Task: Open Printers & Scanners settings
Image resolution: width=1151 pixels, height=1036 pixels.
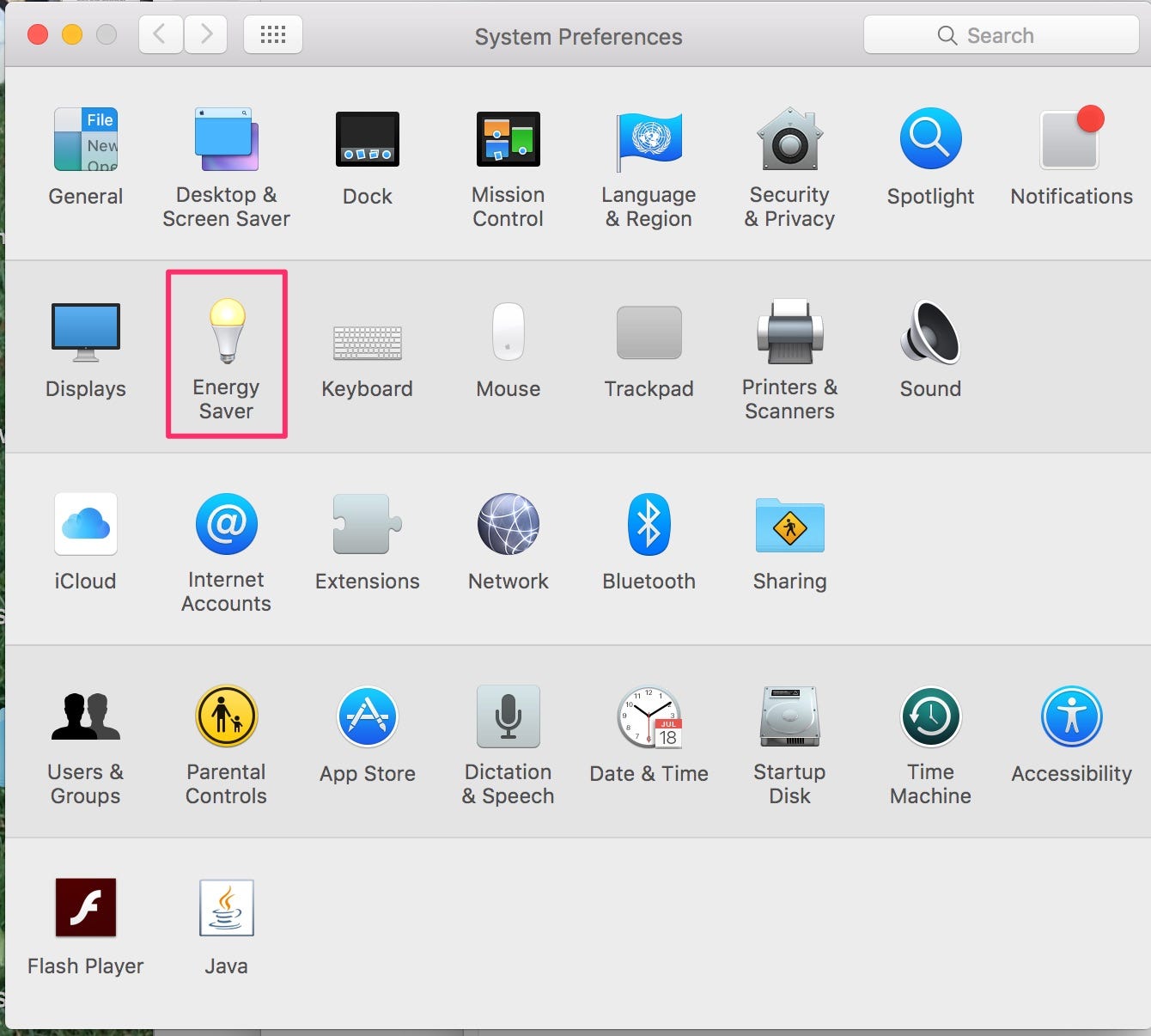Action: pyautogui.click(x=789, y=333)
